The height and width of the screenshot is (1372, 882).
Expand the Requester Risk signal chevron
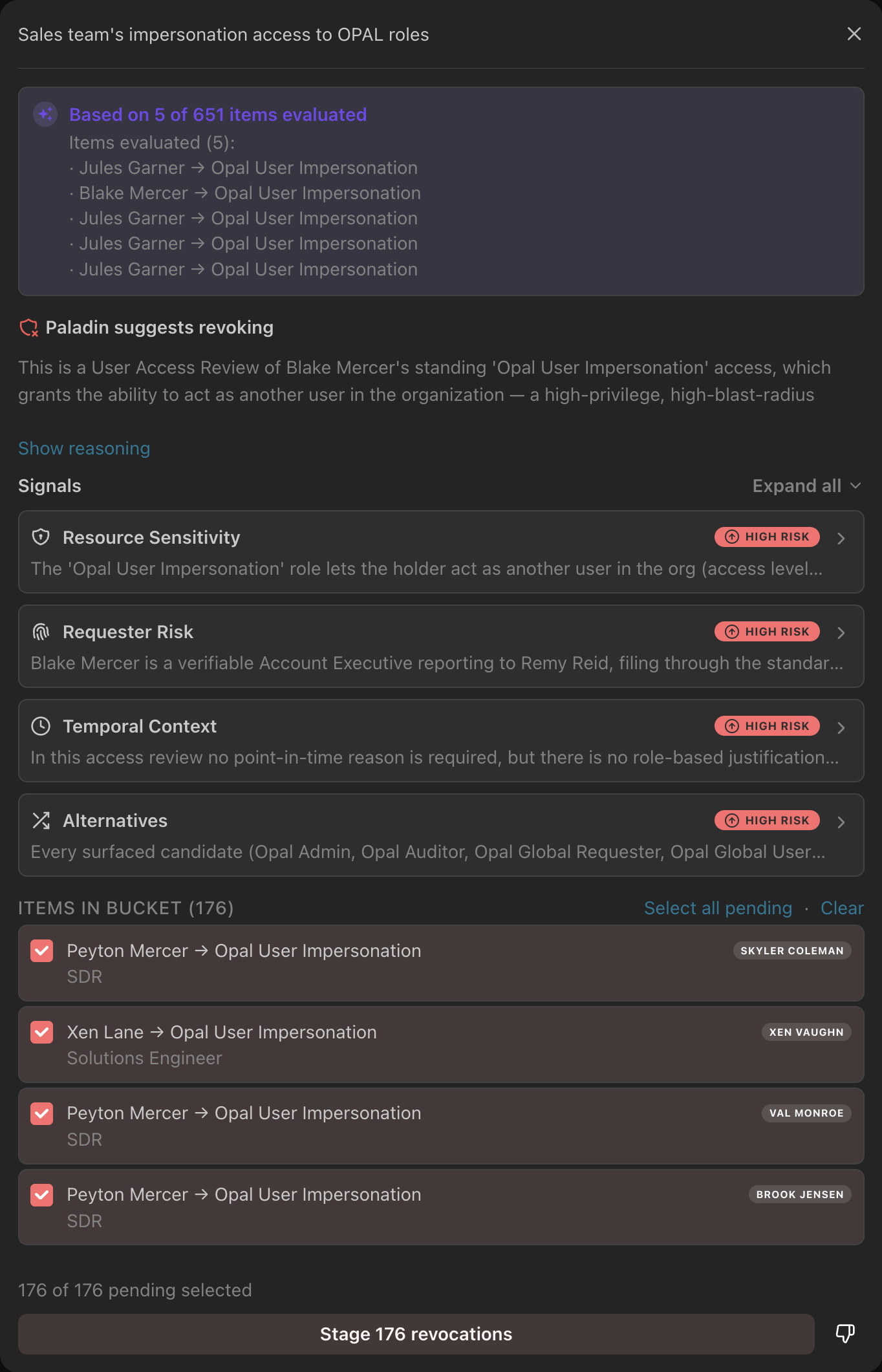(x=841, y=632)
